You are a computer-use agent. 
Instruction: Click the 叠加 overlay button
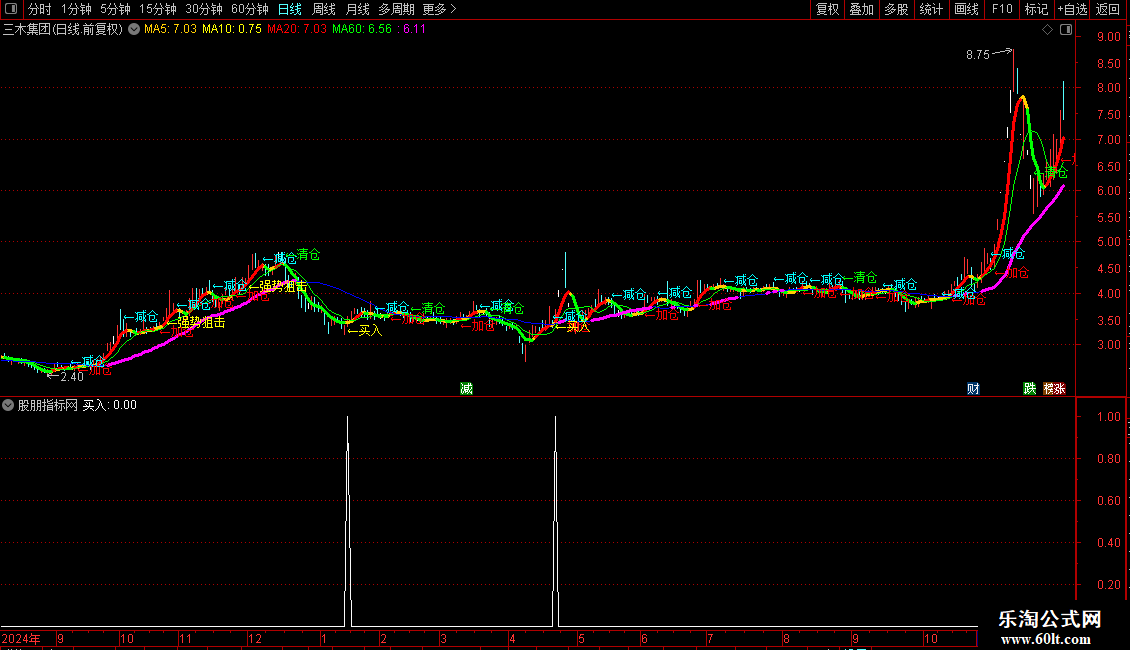861,9
